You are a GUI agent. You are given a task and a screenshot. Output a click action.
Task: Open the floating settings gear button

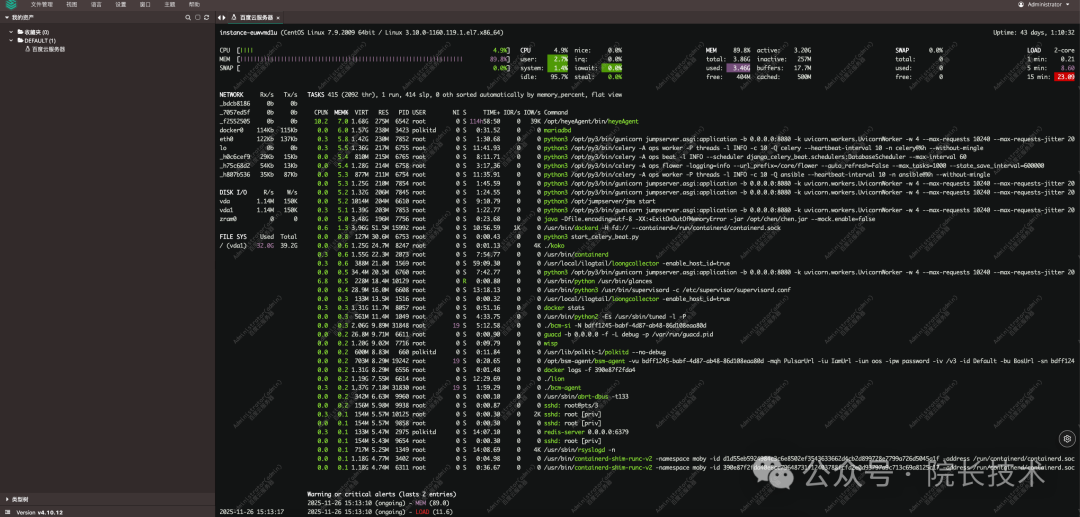[x=1067, y=439]
